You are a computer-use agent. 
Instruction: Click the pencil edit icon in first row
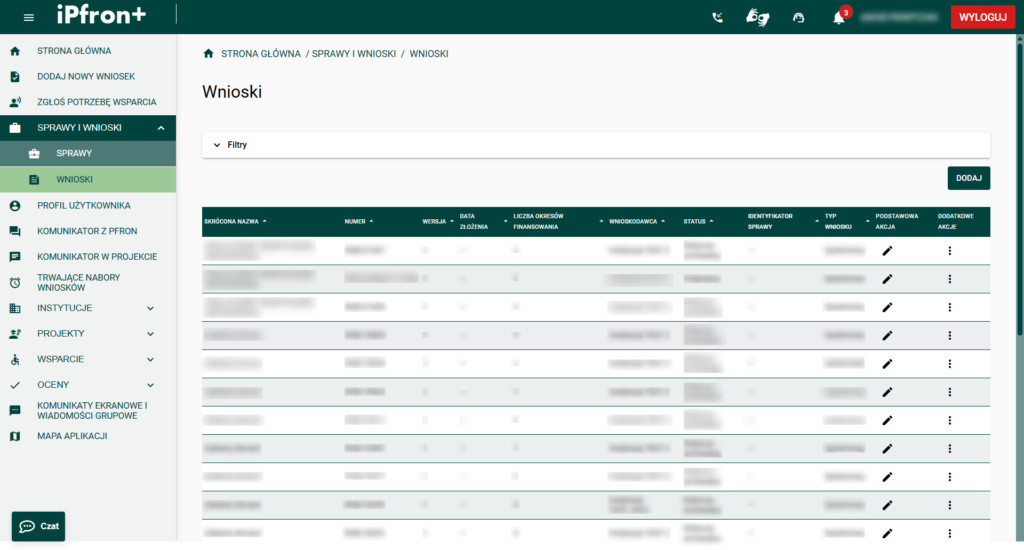887,251
